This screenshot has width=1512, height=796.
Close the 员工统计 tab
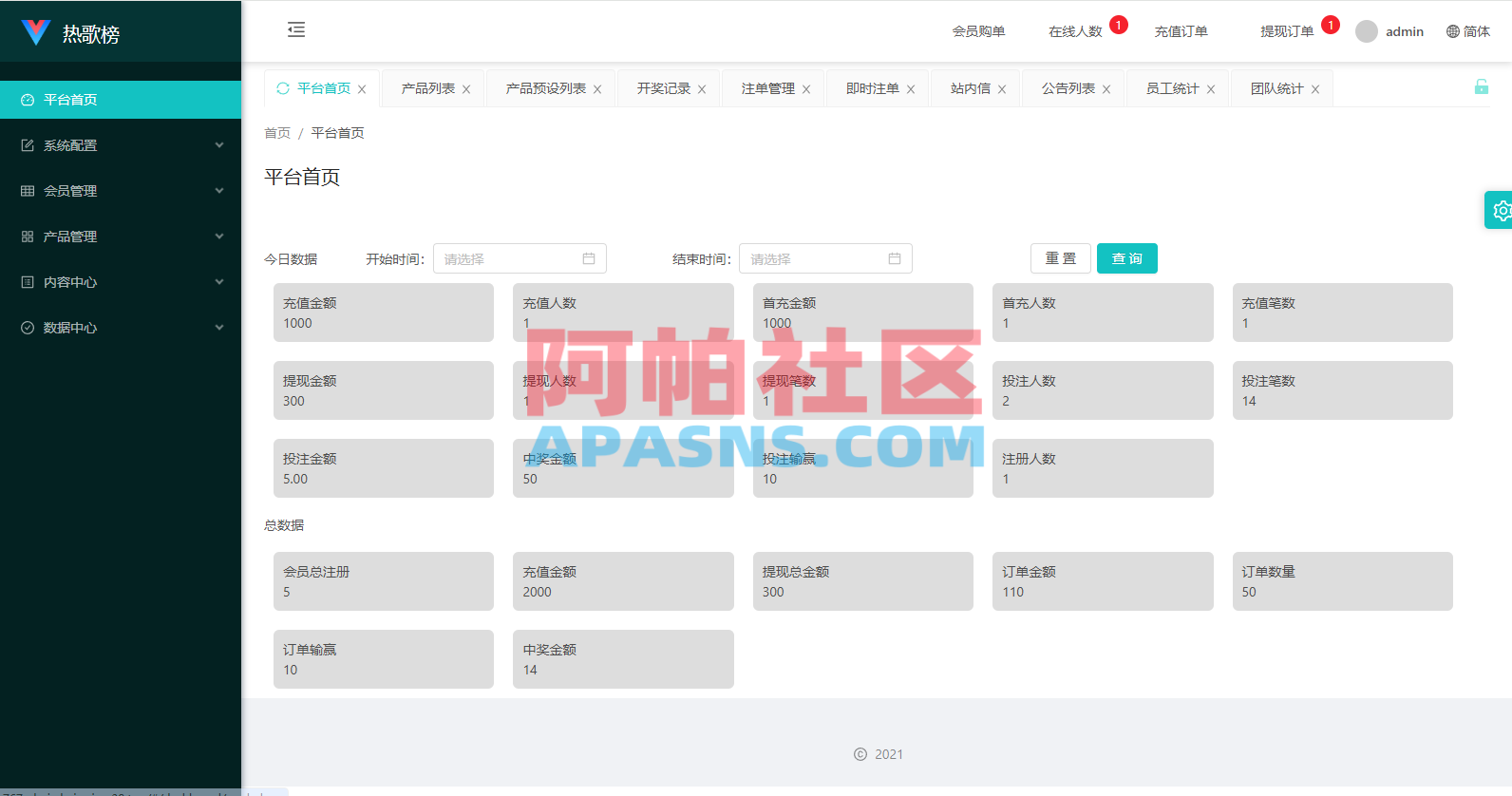1211,89
